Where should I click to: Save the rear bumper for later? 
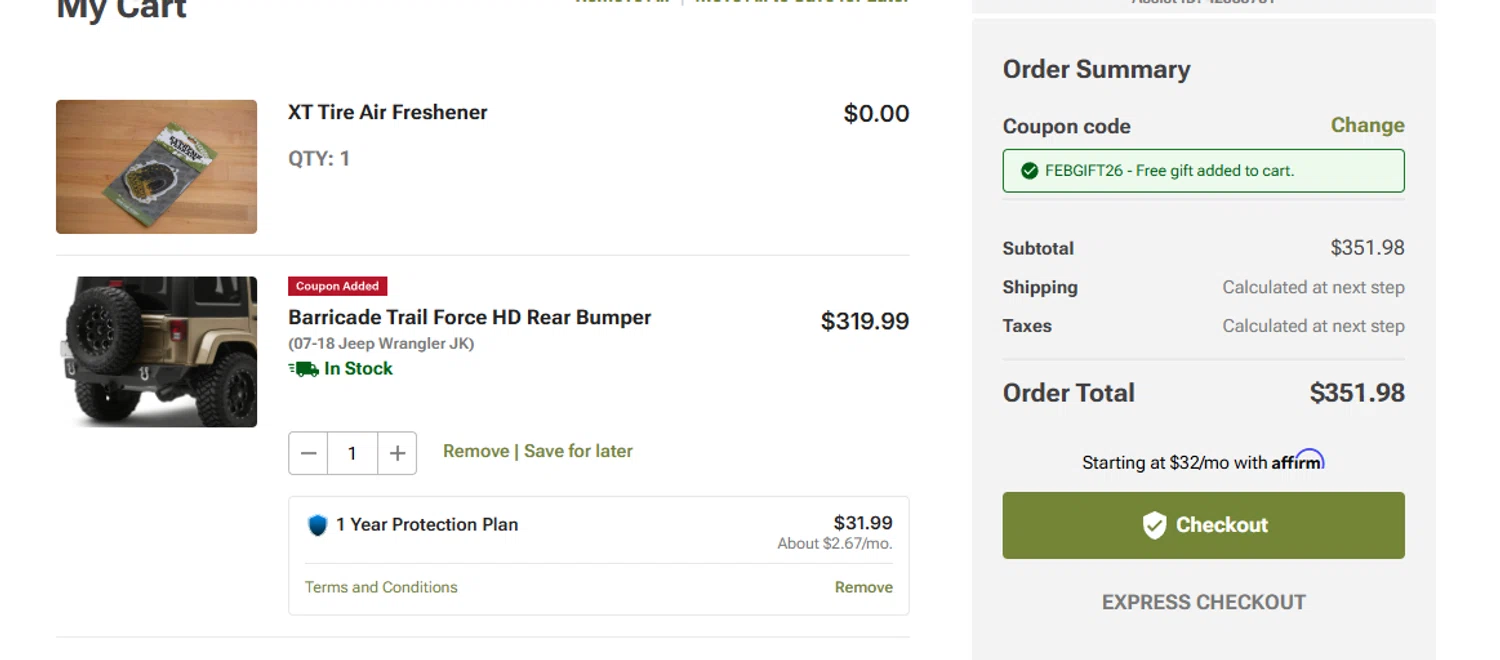click(x=578, y=451)
